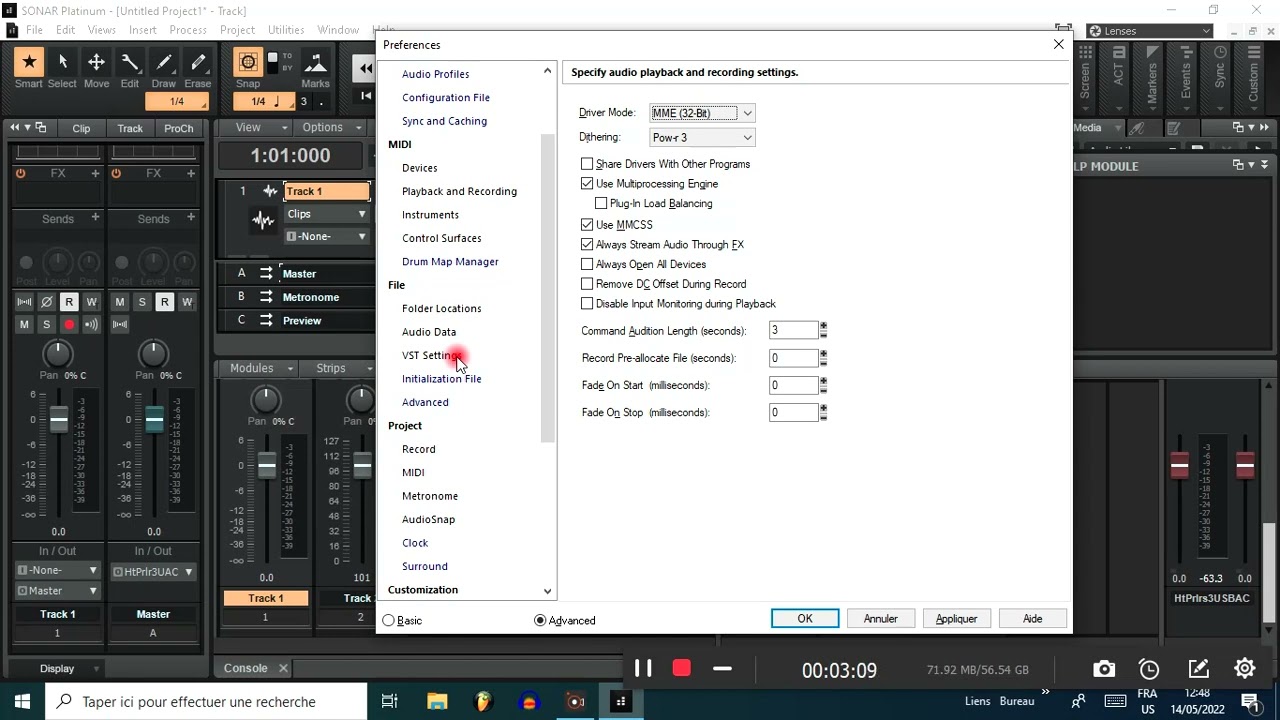Viewport: 1280px width, 720px height.
Task: Toggle the Snap grid icon
Action: (x=247, y=63)
